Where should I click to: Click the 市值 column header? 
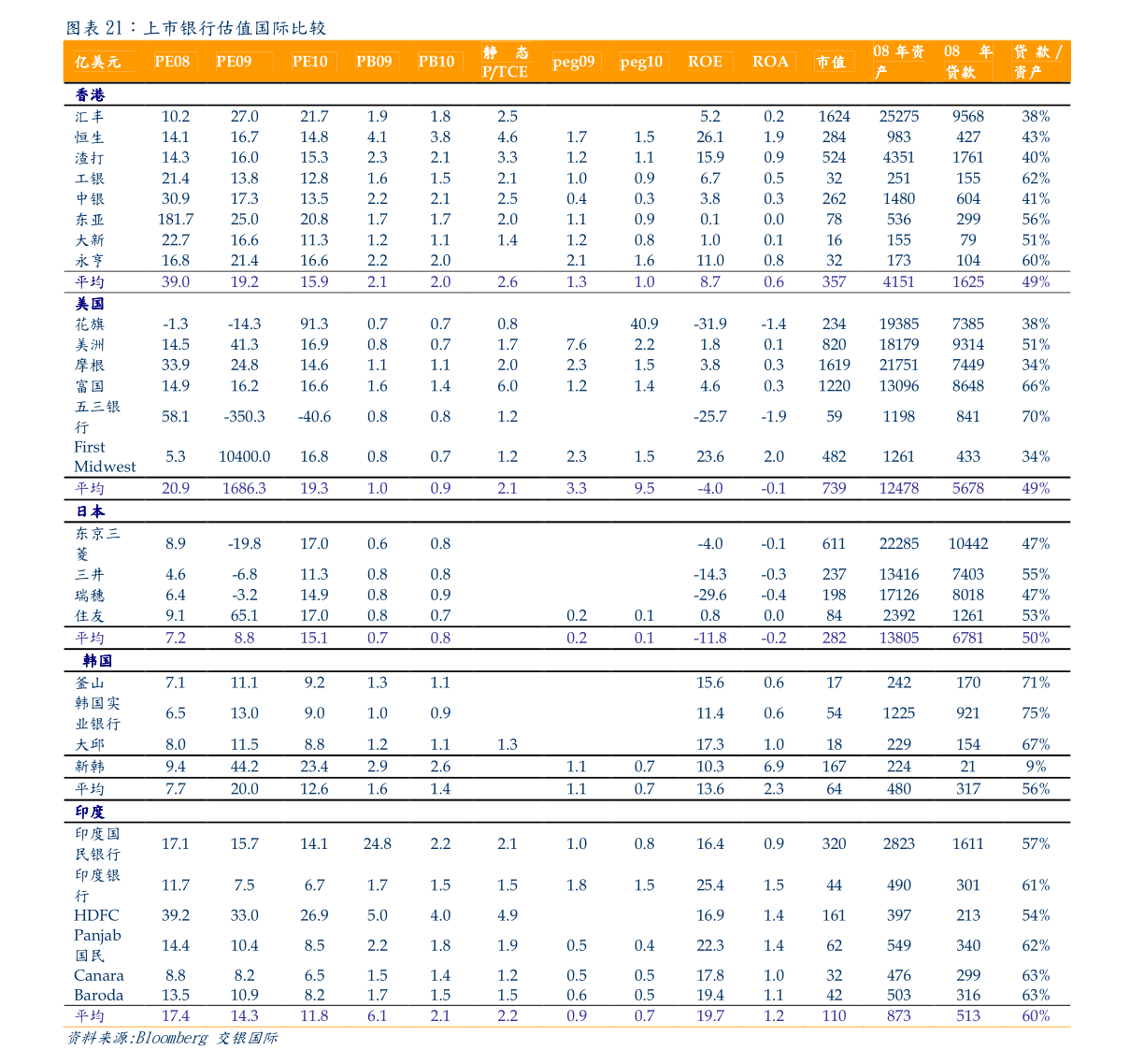(x=830, y=62)
